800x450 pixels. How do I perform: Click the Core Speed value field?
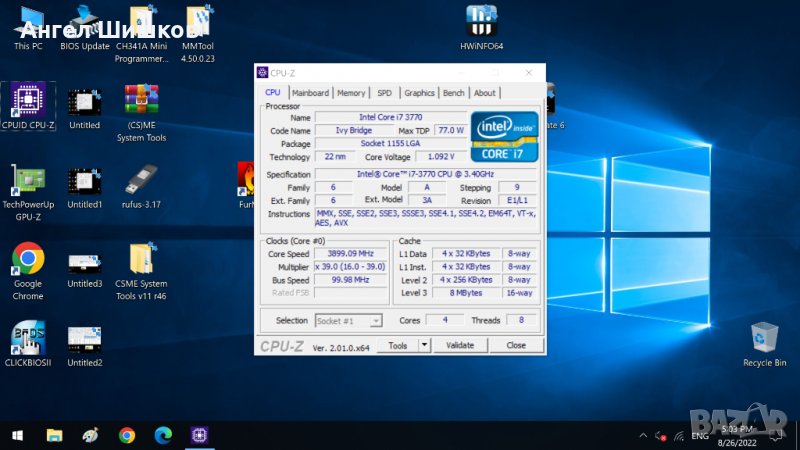click(x=352, y=254)
